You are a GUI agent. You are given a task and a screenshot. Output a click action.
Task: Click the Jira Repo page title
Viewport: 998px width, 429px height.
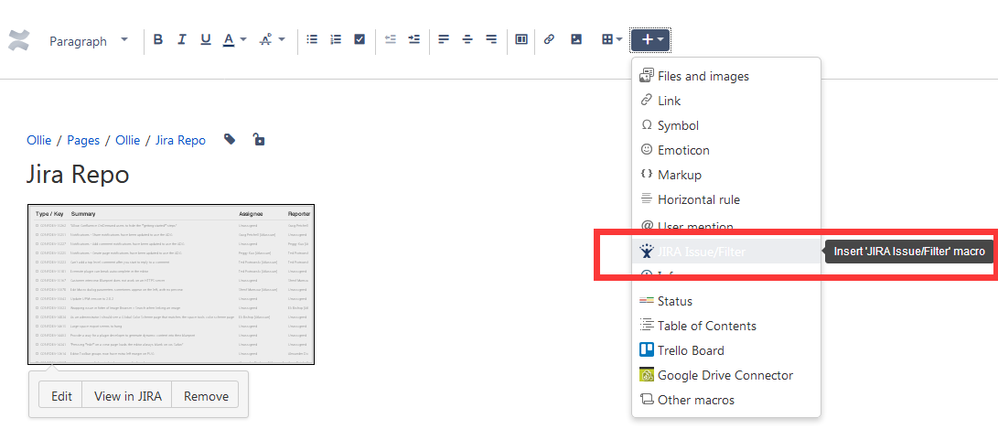pos(78,174)
